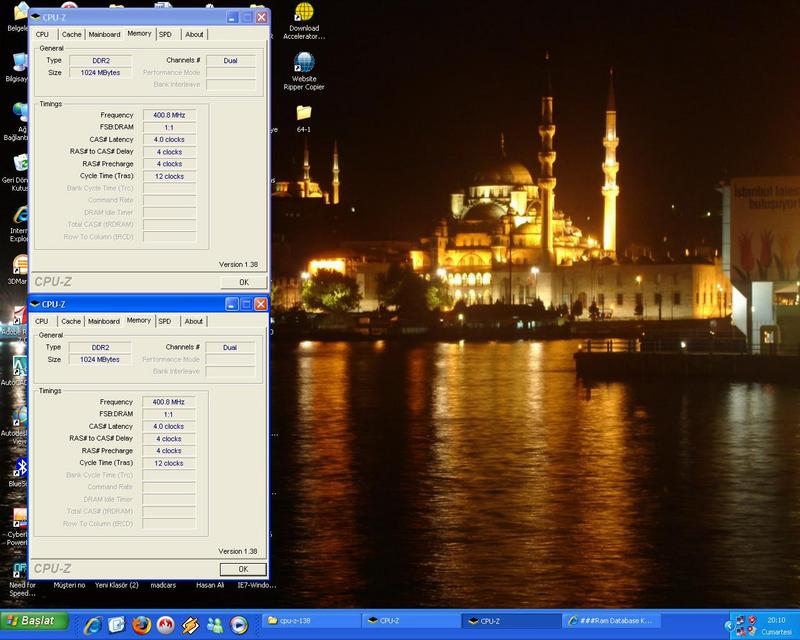Switch to Ram Database taskbar window
Viewport: 800px width, 640px height.
click(610, 621)
